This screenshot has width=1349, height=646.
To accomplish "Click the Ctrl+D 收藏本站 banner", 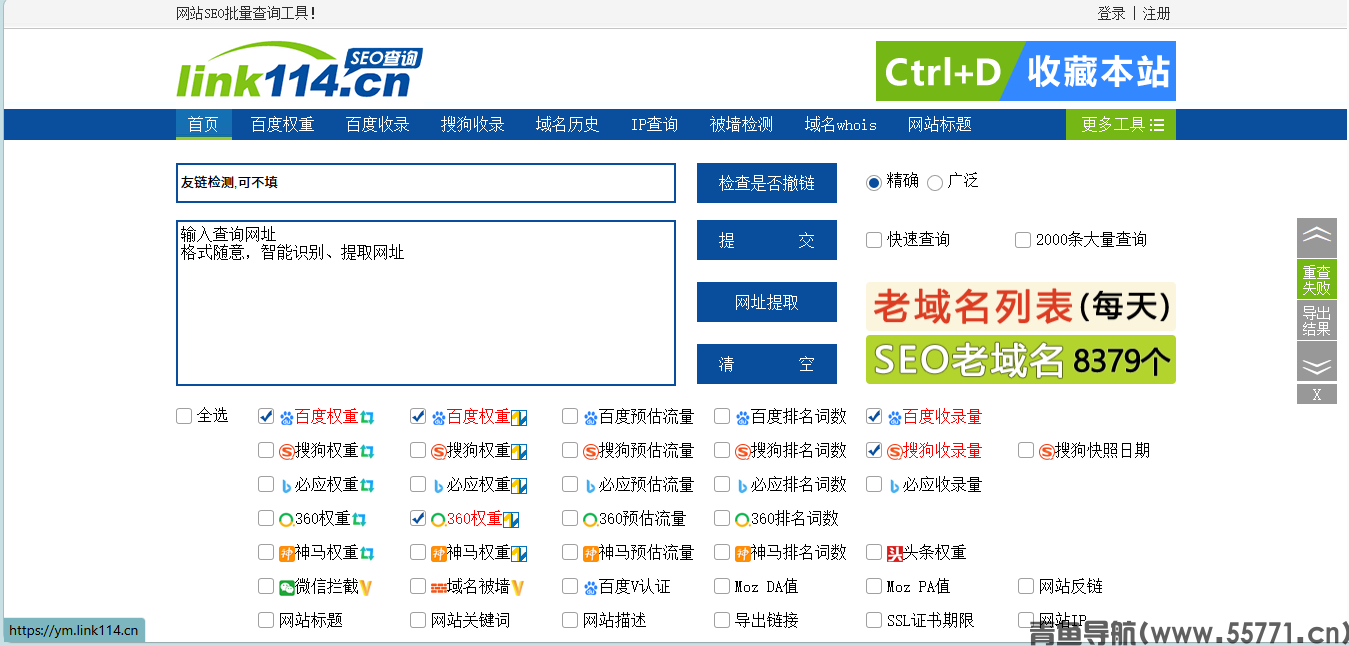I will [x=1026, y=71].
